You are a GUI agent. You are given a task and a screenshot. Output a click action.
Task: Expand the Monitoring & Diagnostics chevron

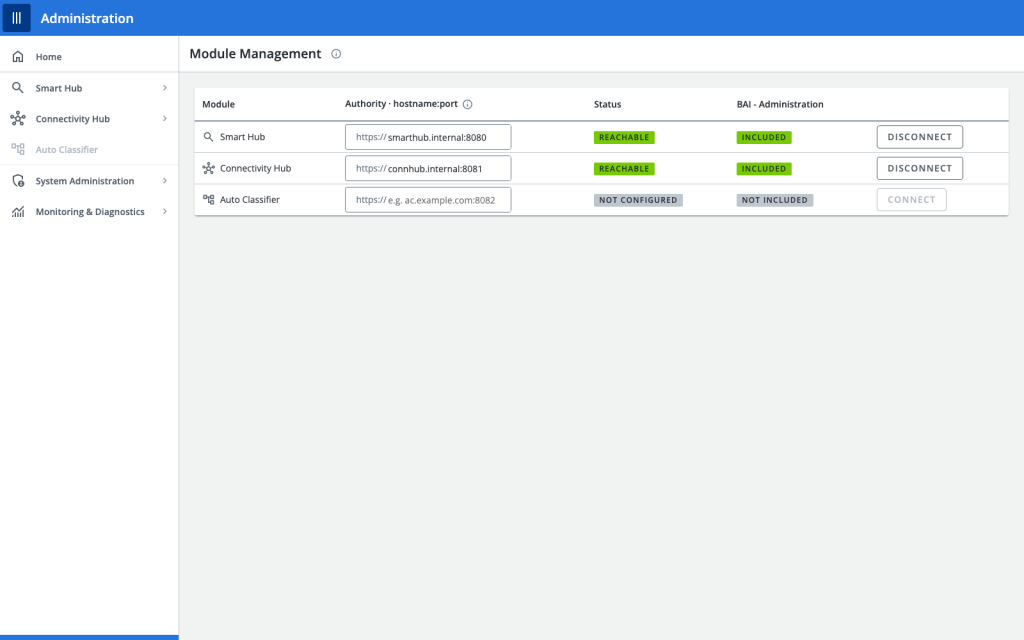click(x=165, y=212)
